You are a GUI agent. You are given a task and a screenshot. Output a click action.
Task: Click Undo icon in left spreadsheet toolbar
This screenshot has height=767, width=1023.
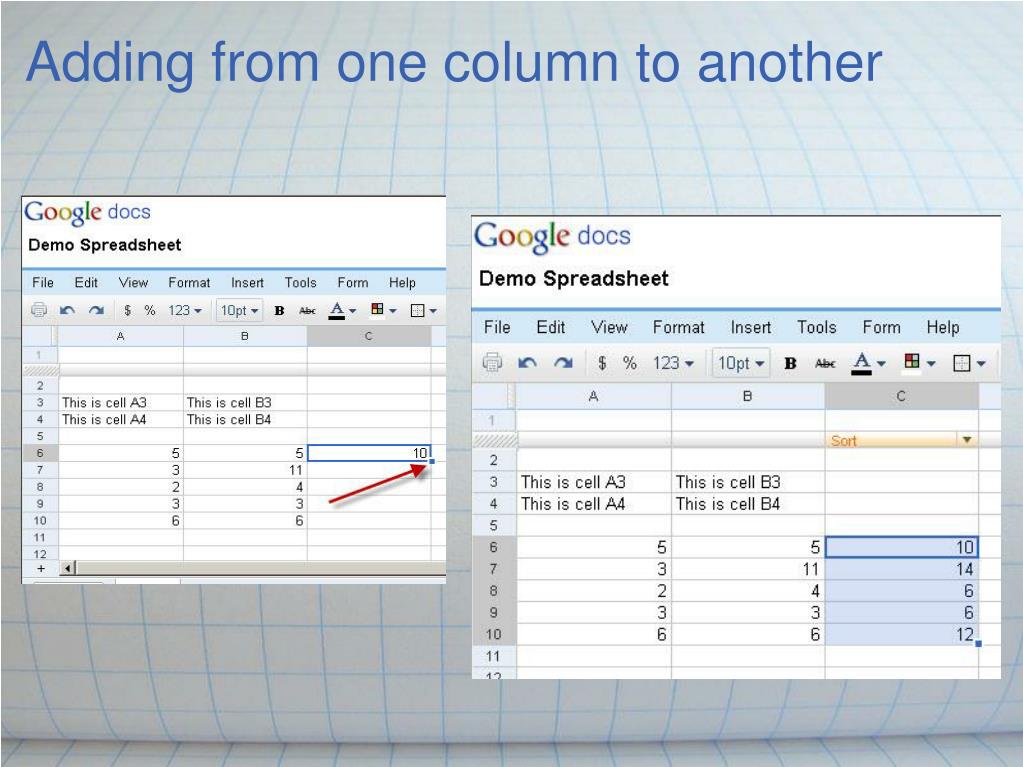pyautogui.click(x=67, y=310)
